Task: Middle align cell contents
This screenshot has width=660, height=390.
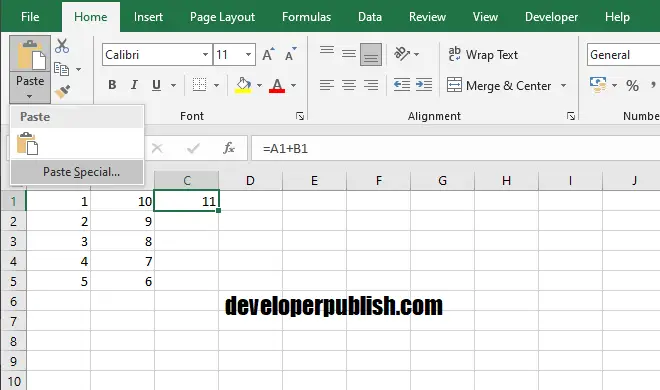Action: pyautogui.click(x=349, y=54)
